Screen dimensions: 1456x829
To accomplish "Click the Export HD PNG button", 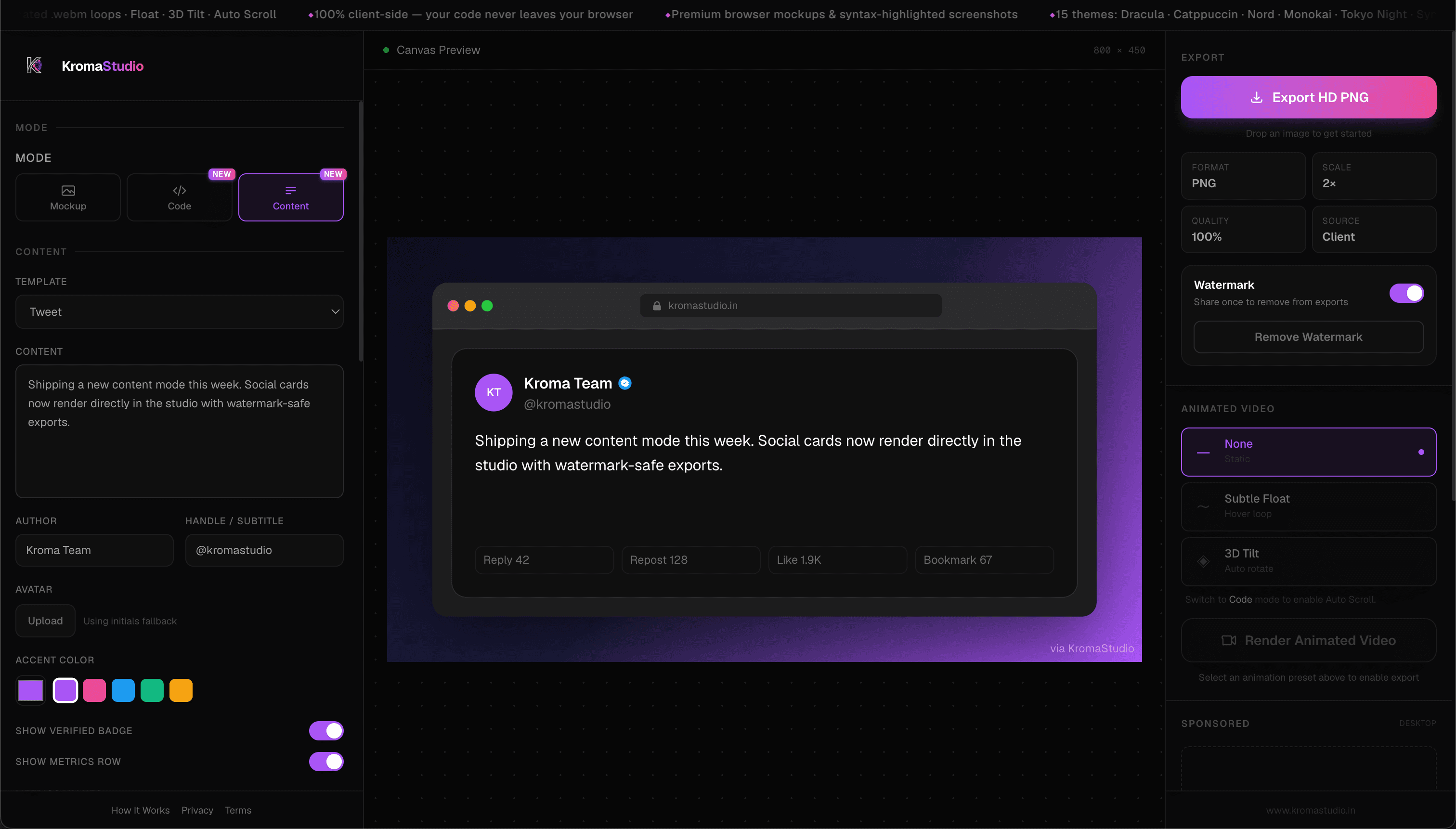I will tap(1309, 97).
